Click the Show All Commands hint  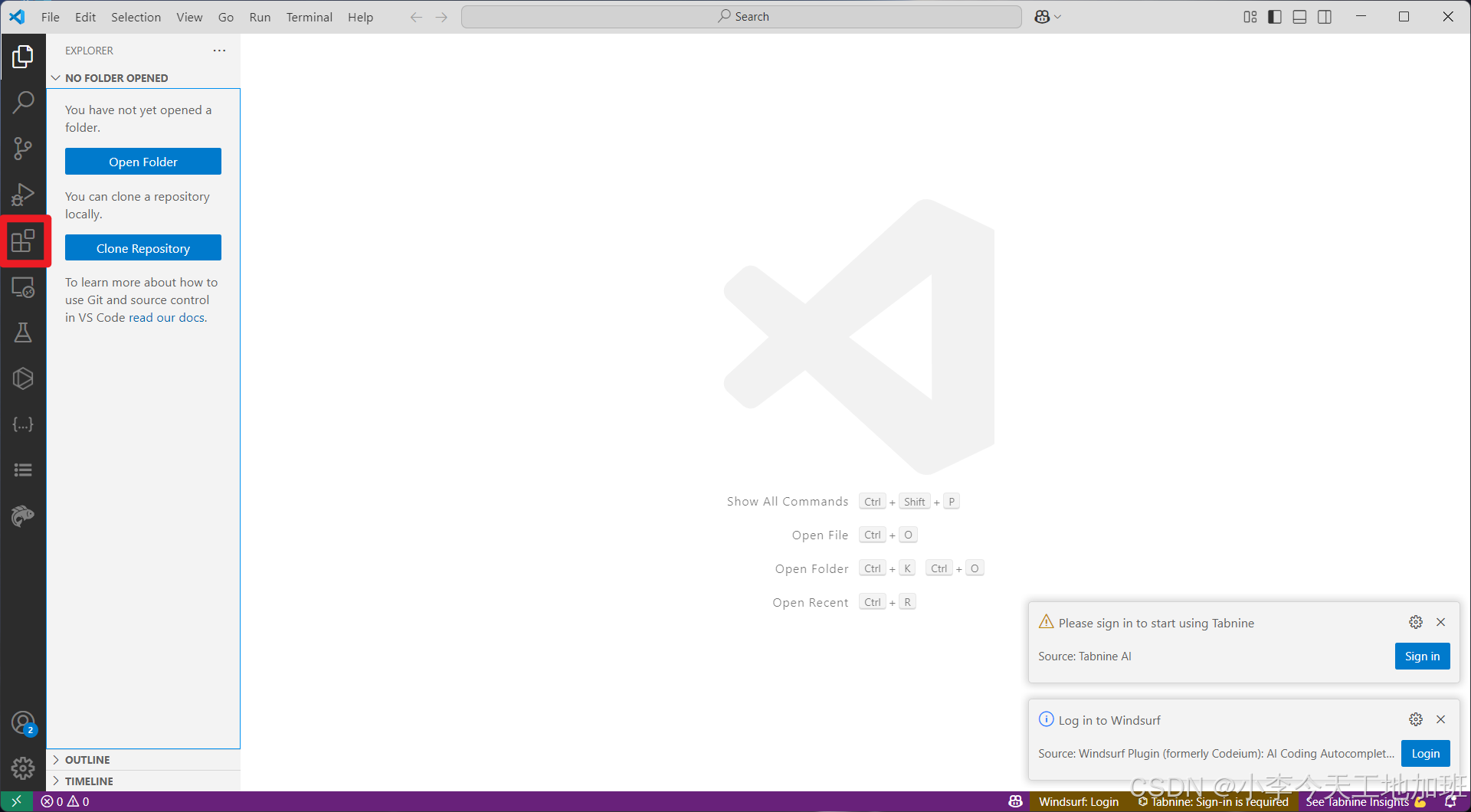click(x=788, y=501)
